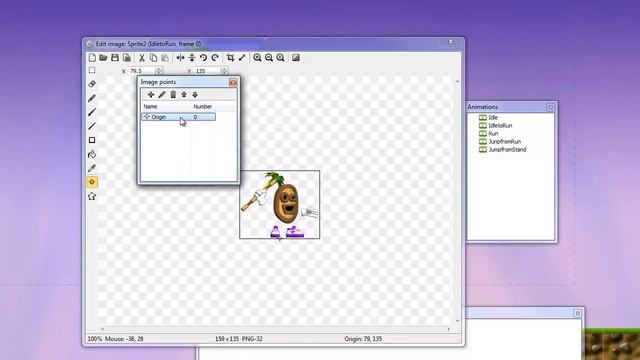
Task: Click the 100% zoom status text
Action: pyautogui.click(x=95, y=339)
